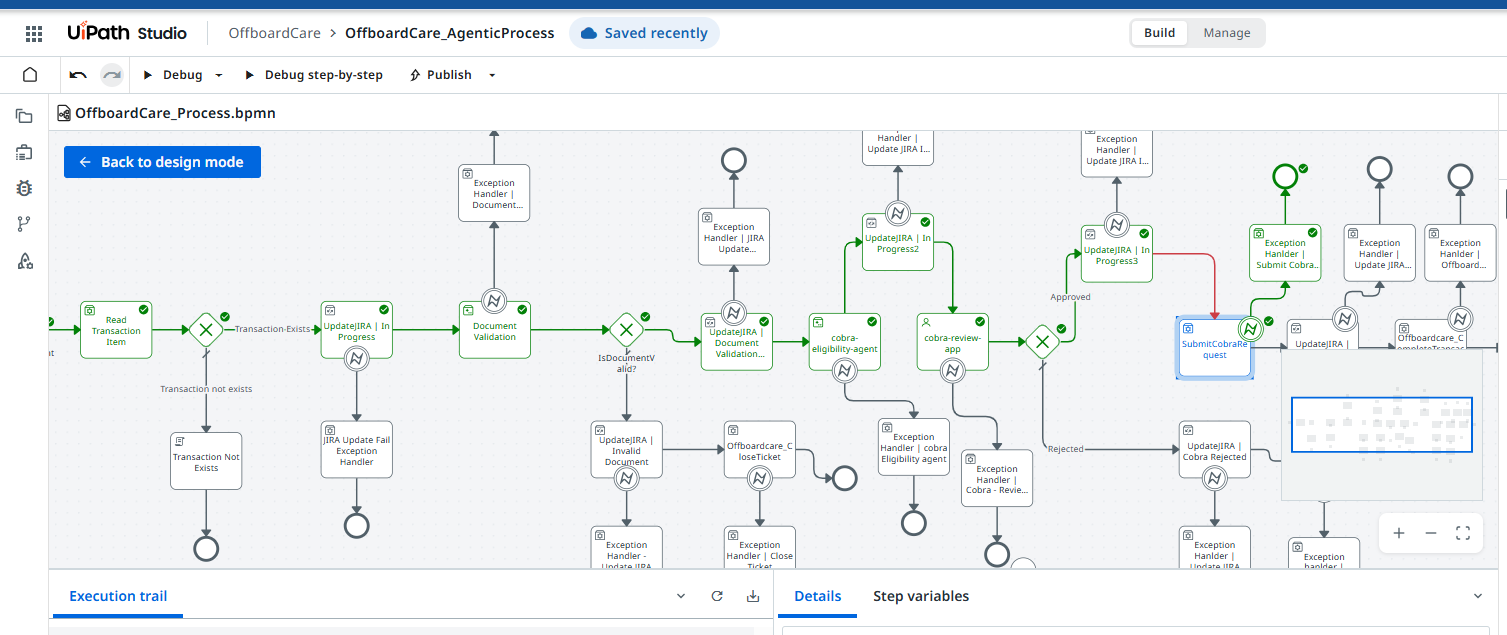Select the SubmitCobraRequest node

(x=1214, y=347)
